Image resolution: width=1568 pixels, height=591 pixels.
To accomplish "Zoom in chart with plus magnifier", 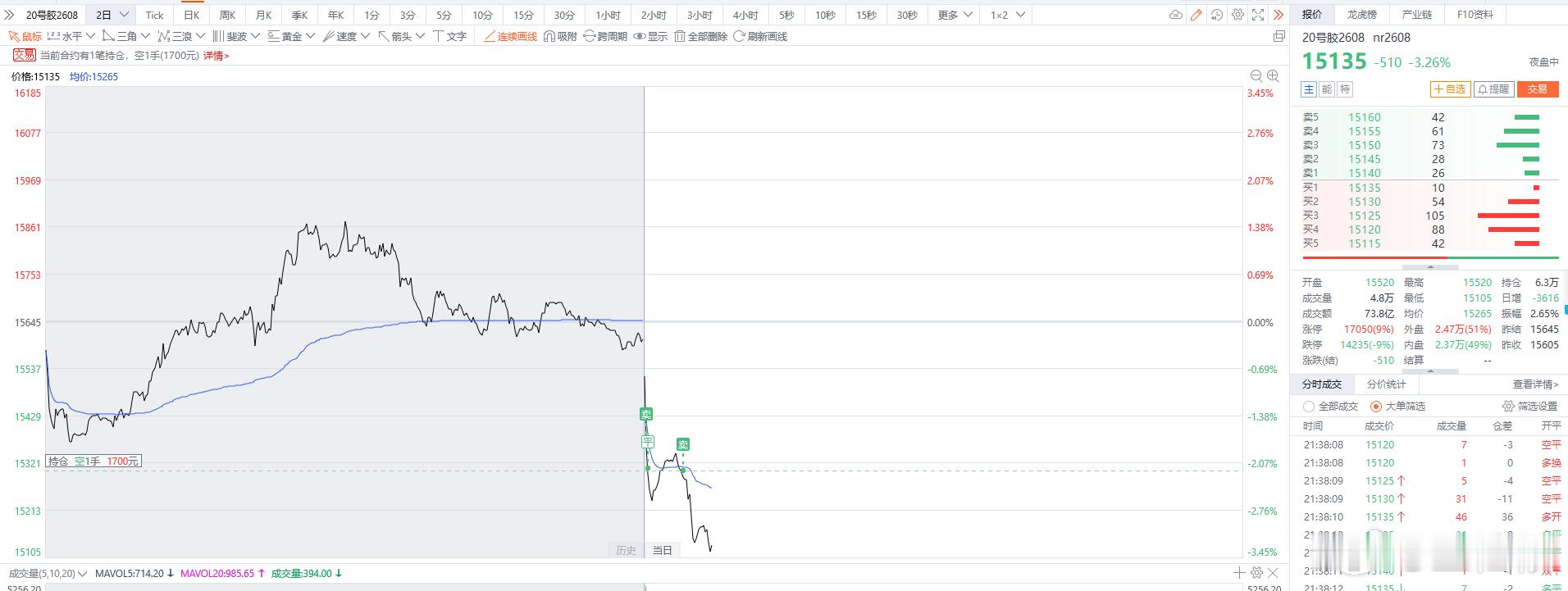I will [1273, 75].
